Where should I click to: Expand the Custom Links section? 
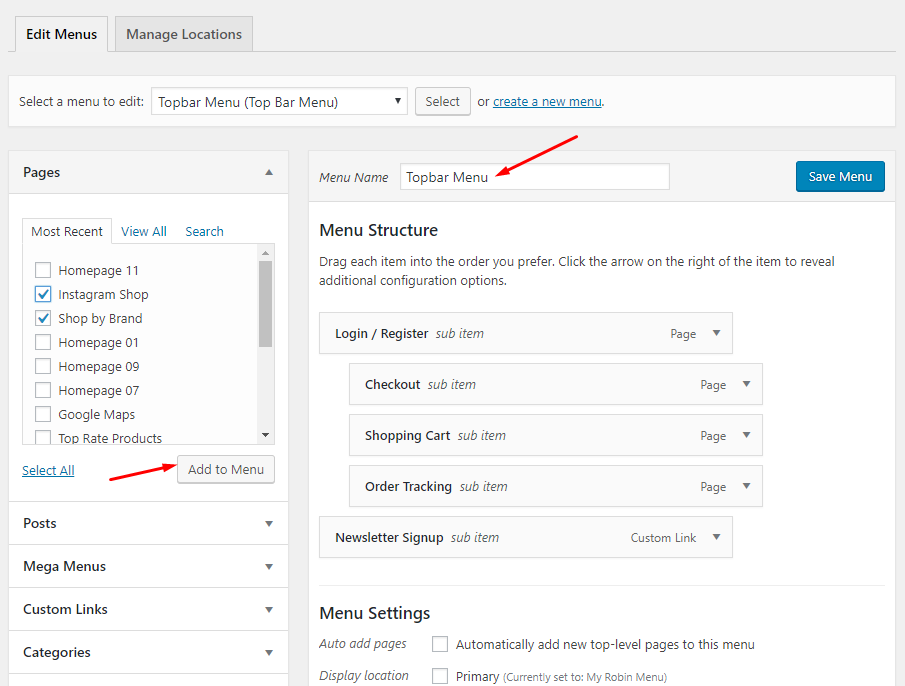(268, 609)
